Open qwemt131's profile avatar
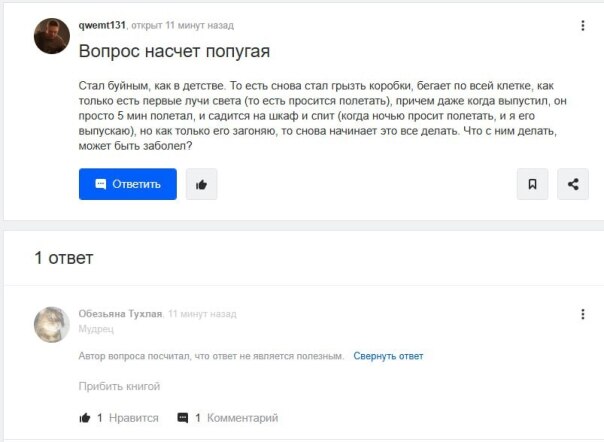Screen dimensions: 604x442 (51, 36)
